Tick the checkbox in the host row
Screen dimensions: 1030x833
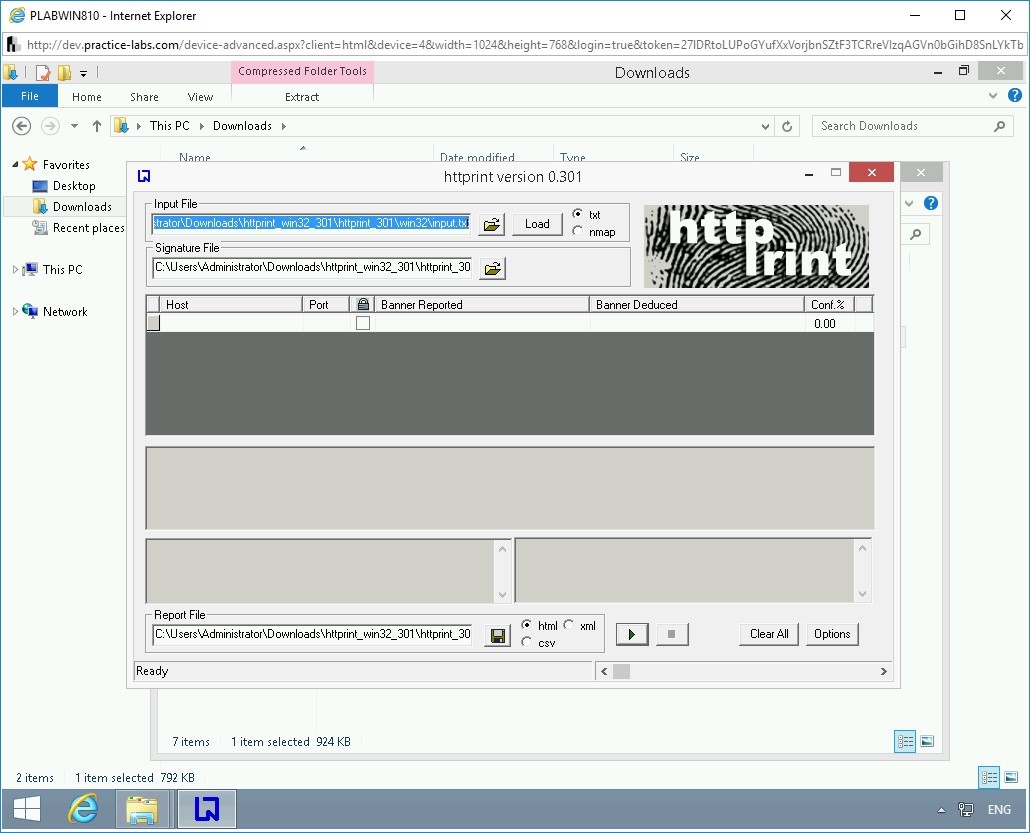coord(363,323)
